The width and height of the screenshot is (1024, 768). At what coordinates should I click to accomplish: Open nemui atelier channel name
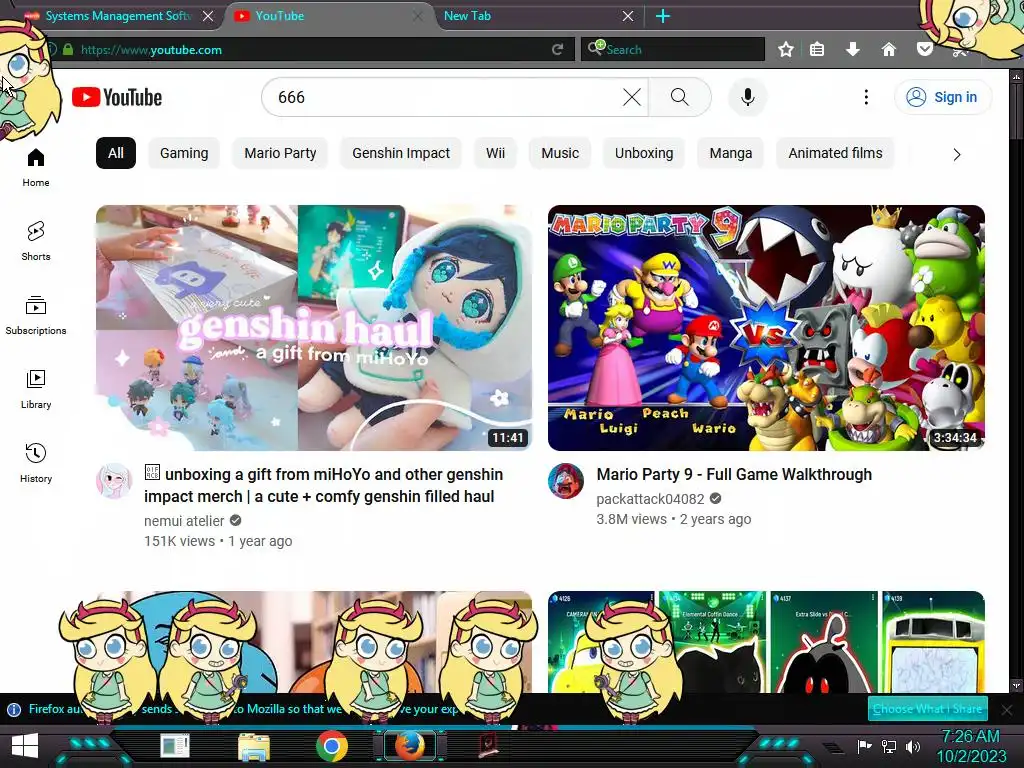click(184, 520)
